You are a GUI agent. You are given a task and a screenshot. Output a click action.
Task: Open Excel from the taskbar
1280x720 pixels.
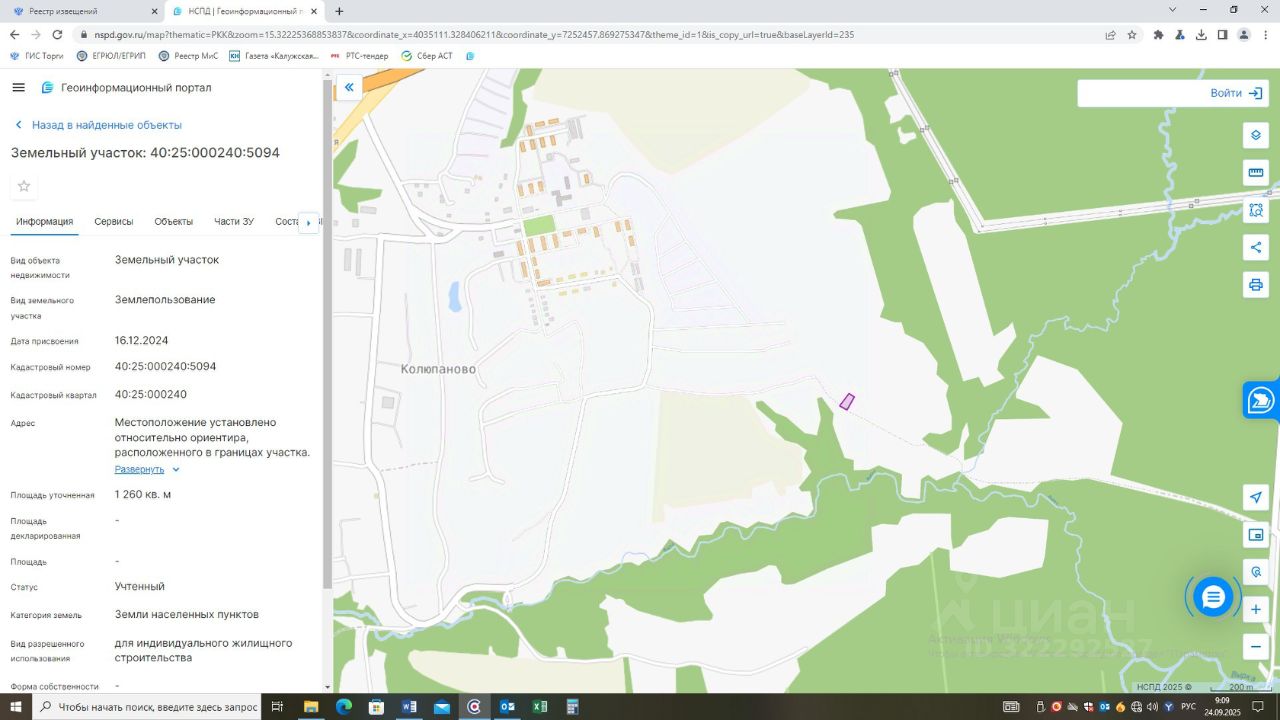[539, 707]
